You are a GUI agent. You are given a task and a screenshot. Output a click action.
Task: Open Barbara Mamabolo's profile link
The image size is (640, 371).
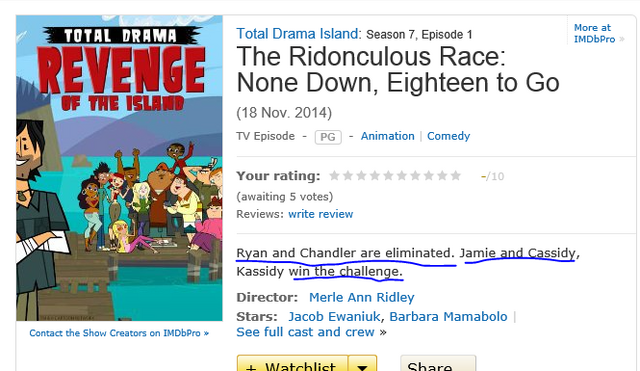[448, 316]
